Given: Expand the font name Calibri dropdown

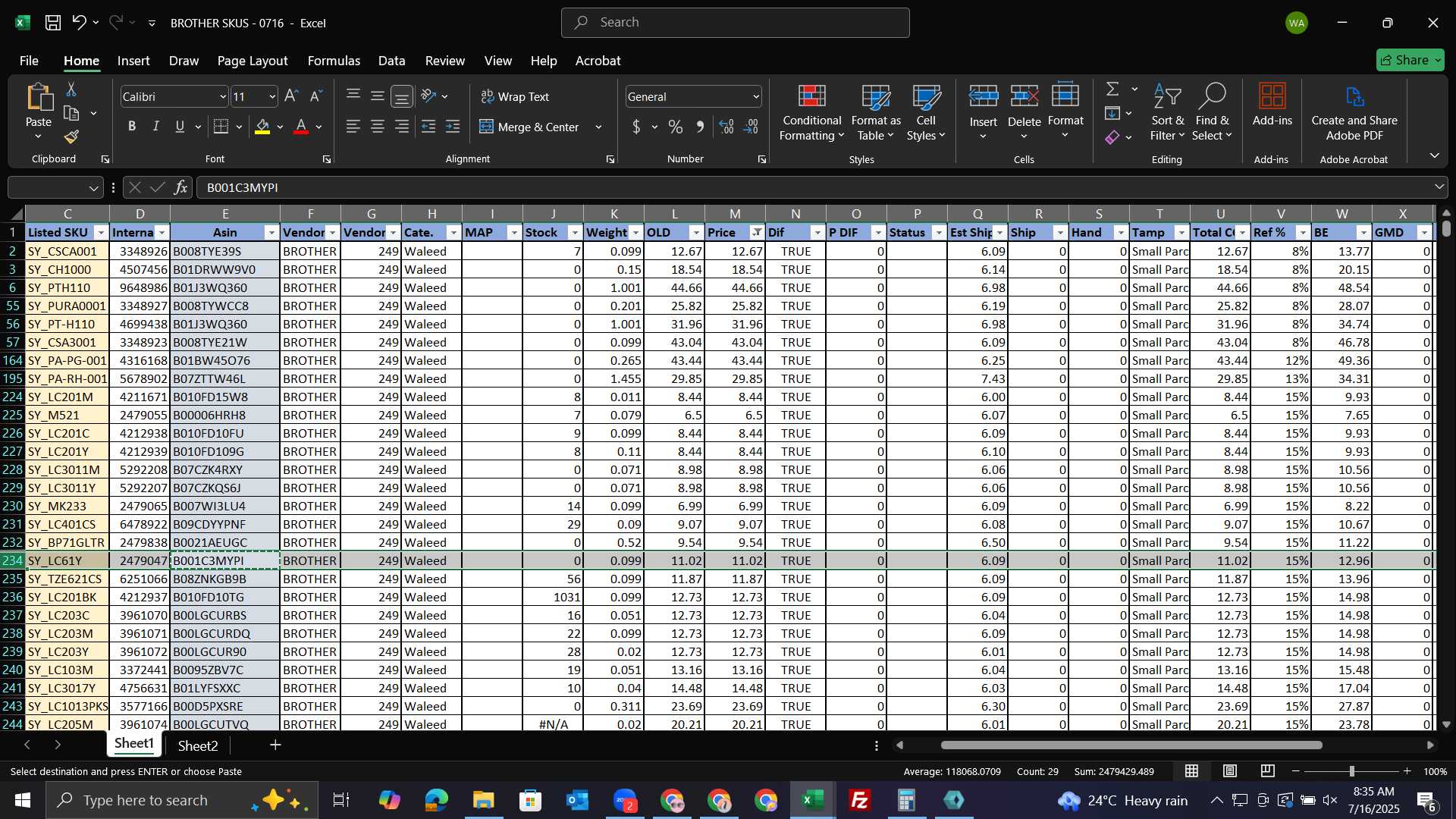Looking at the screenshot, I should pos(222,96).
